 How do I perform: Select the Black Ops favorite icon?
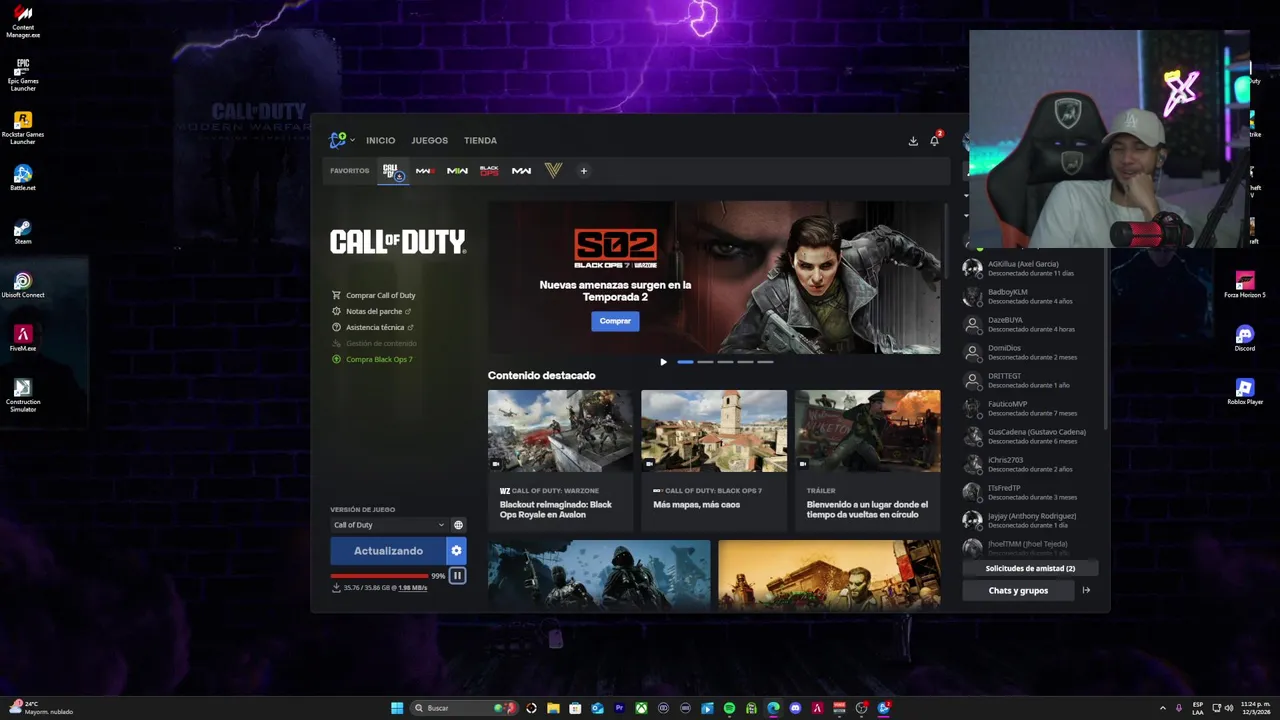pos(489,171)
